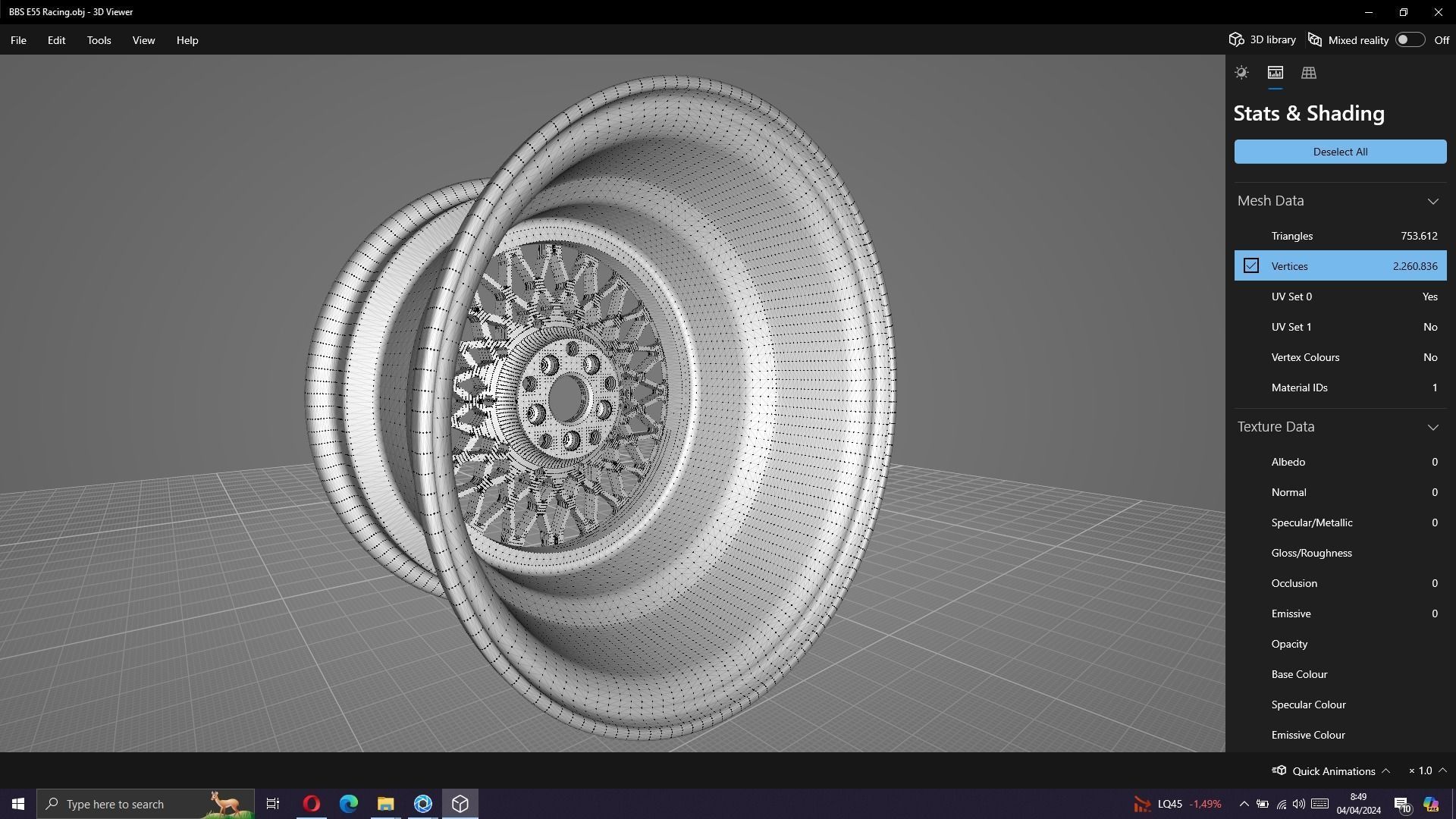Image resolution: width=1456 pixels, height=819 pixels.
Task: Open the volume tray icon
Action: click(1299, 804)
